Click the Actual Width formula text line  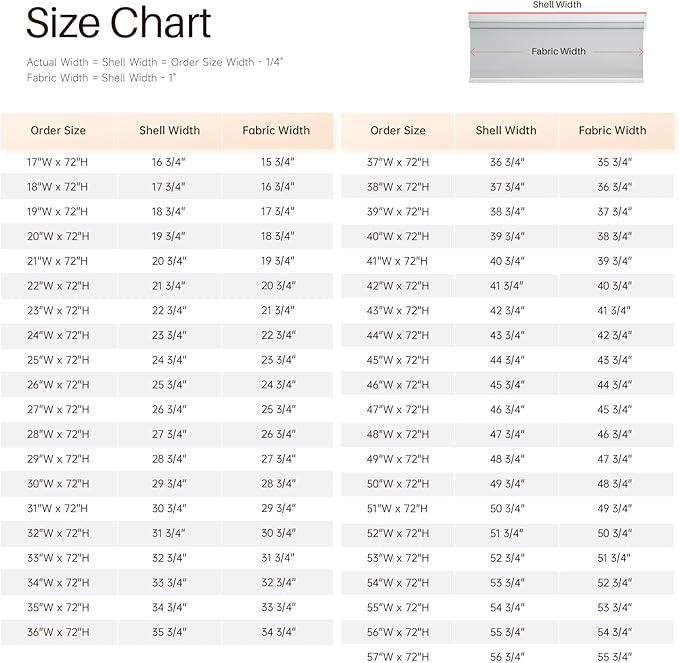pyautogui.click(x=155, y=62)
